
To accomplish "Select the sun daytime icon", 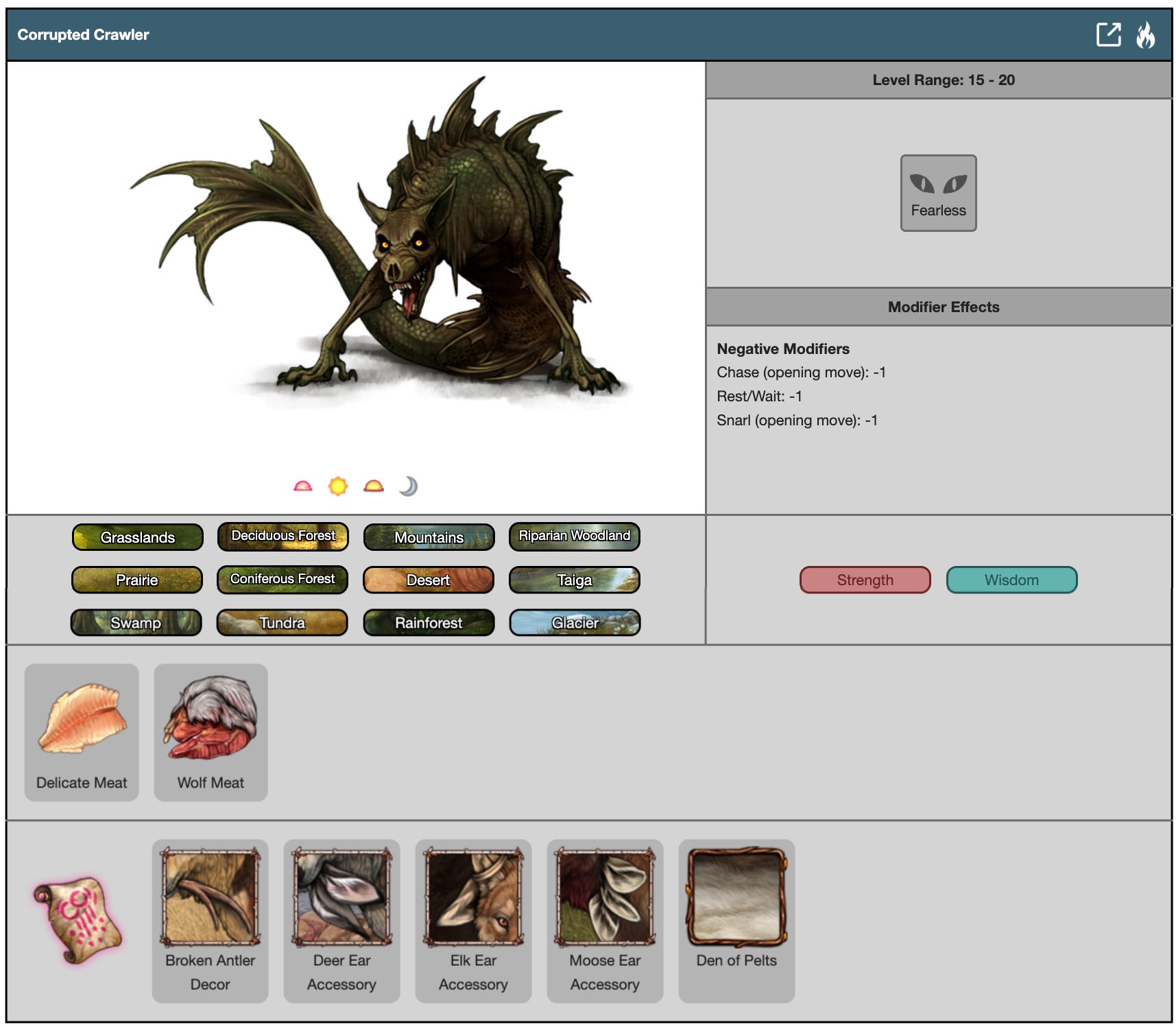I will pos(337,486).
